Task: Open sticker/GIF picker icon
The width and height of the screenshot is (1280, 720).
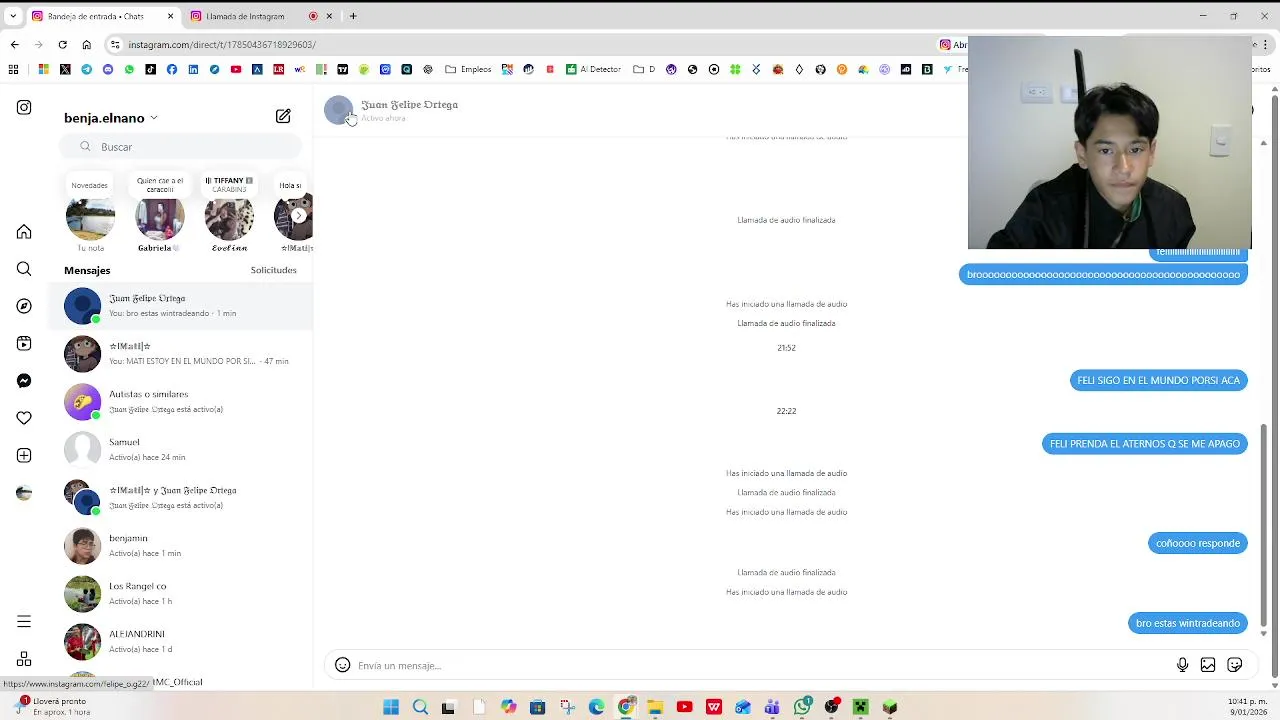Action: [x=1235, y=665]
